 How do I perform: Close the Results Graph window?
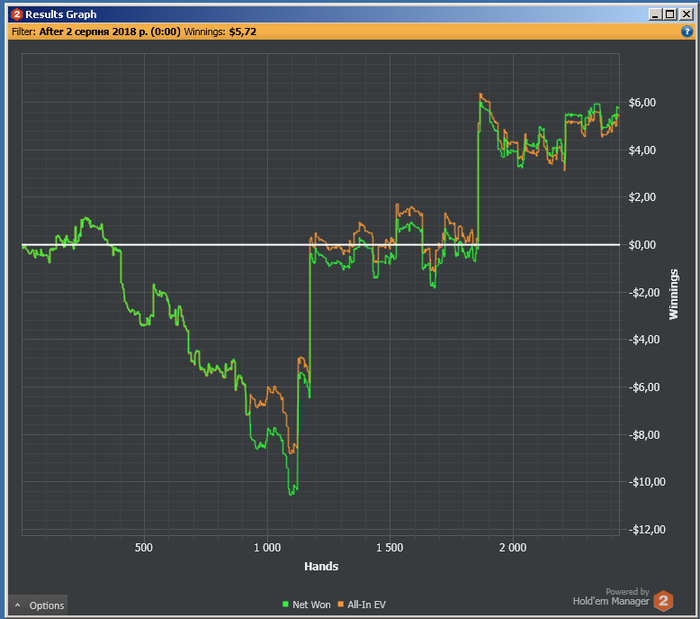(686, 14)
